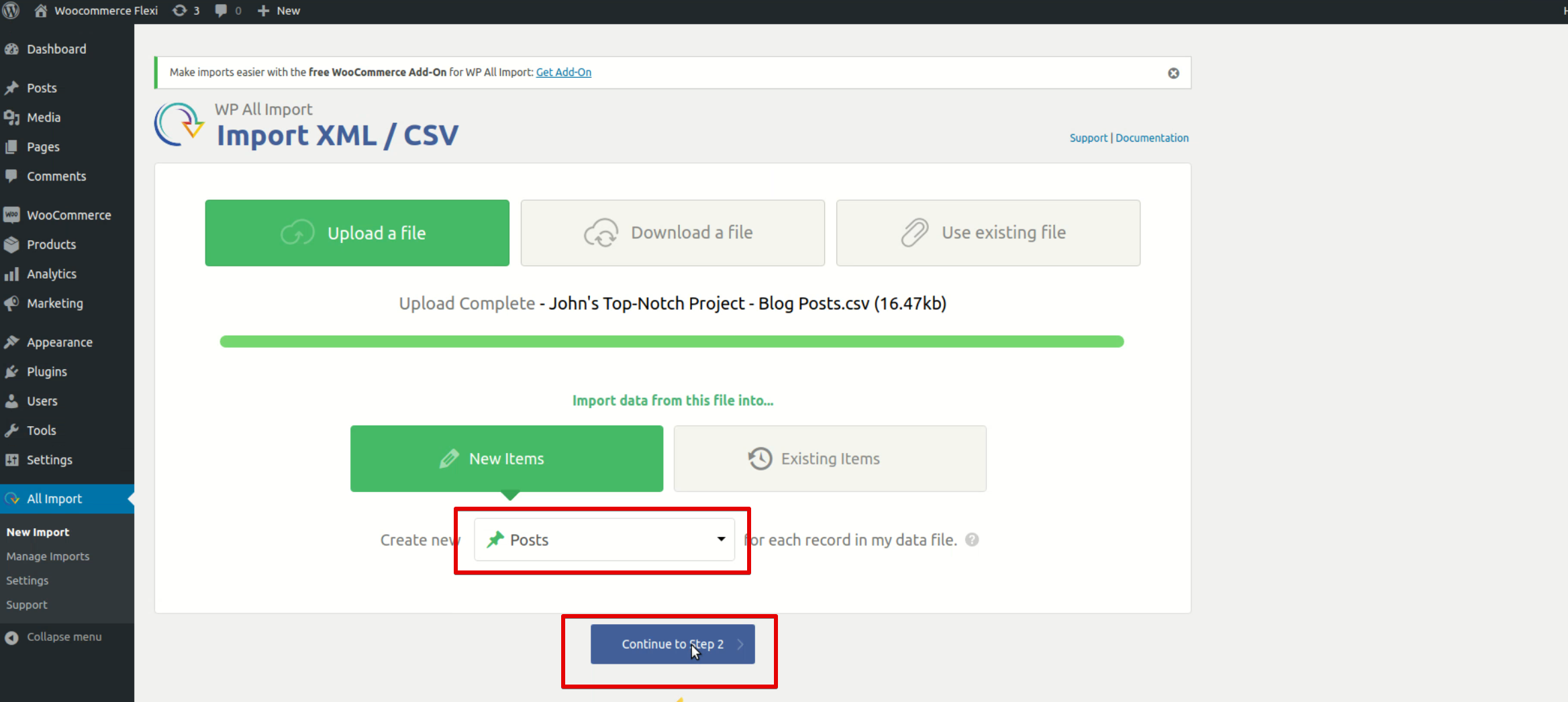Click the WooCommerce logo icon in sidebar
The height and width of the screenshot is (702, 1568).
(x=11, y=215)
